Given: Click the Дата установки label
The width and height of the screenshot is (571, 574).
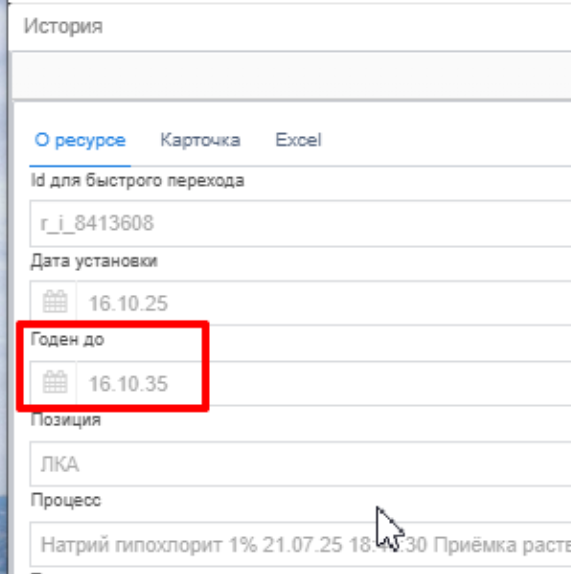Looking at the screenshot, I should pos(94,261).
